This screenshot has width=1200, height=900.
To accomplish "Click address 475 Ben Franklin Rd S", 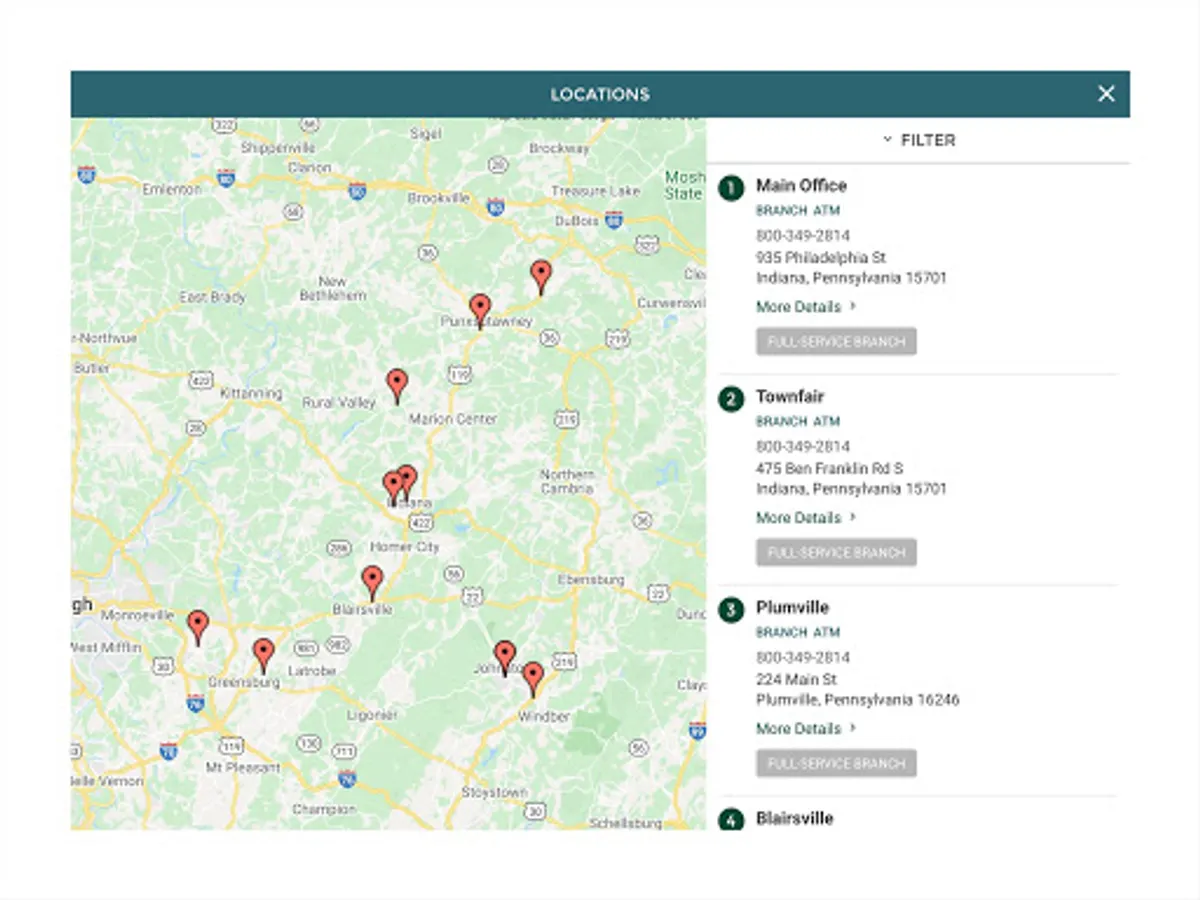I will [x=829, y=469].
